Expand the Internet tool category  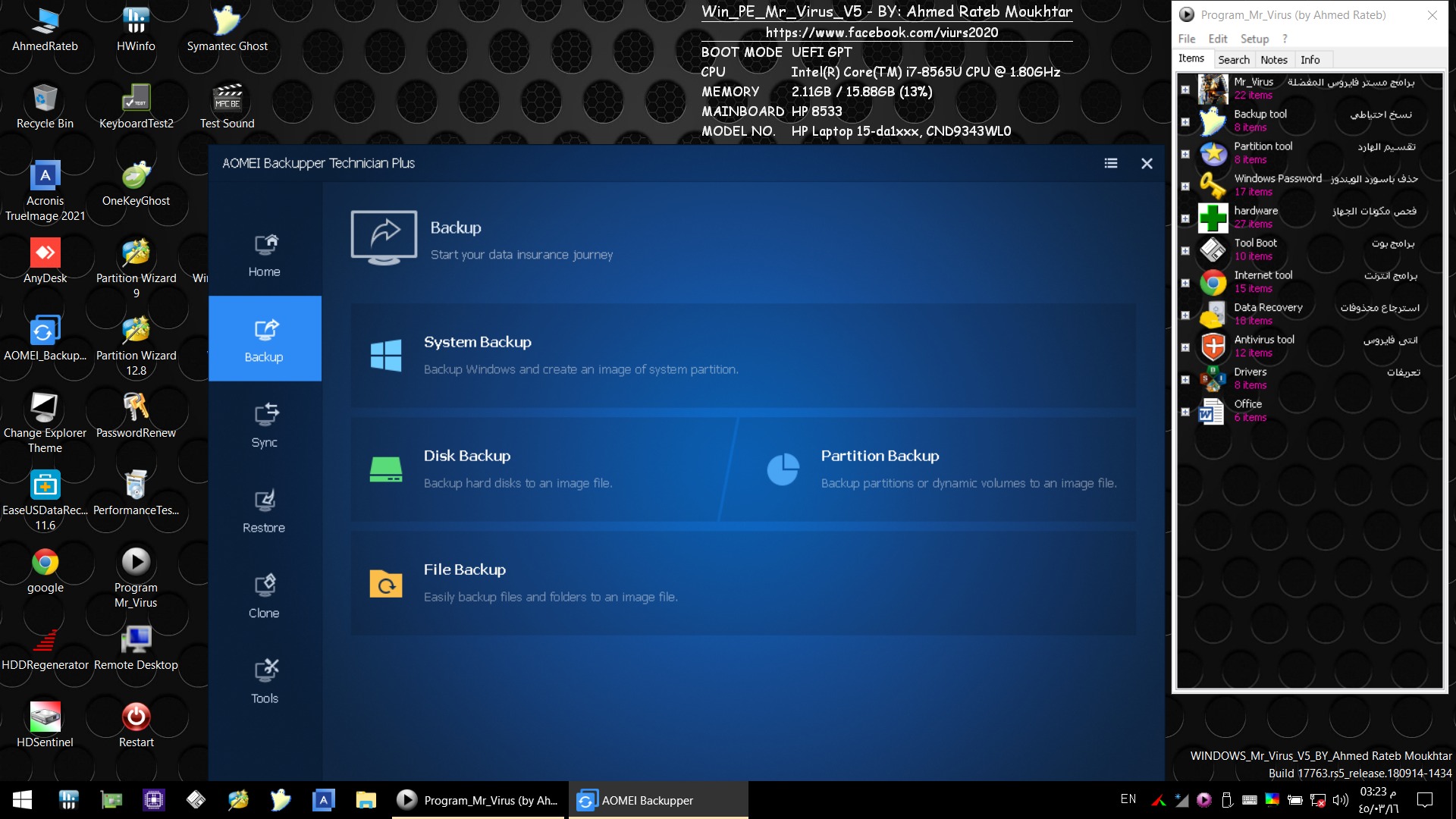tap(1185, 283)
